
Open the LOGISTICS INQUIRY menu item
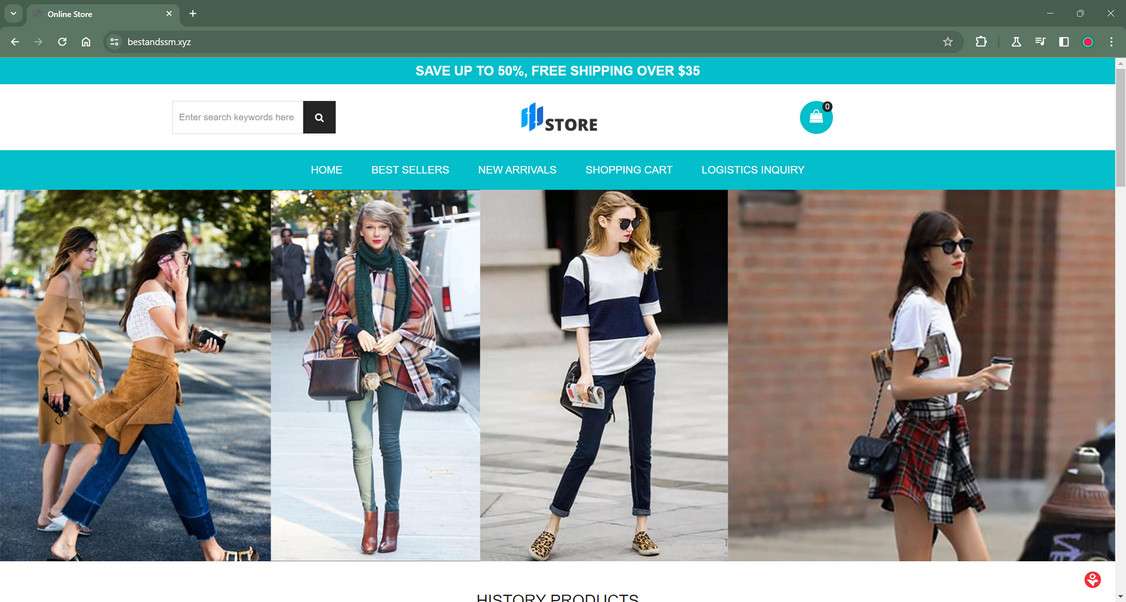tap(753, 170)
